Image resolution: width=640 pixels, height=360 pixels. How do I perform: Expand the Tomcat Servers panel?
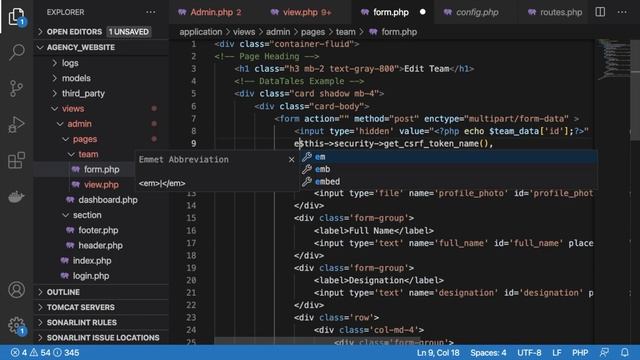coord(101,307)
